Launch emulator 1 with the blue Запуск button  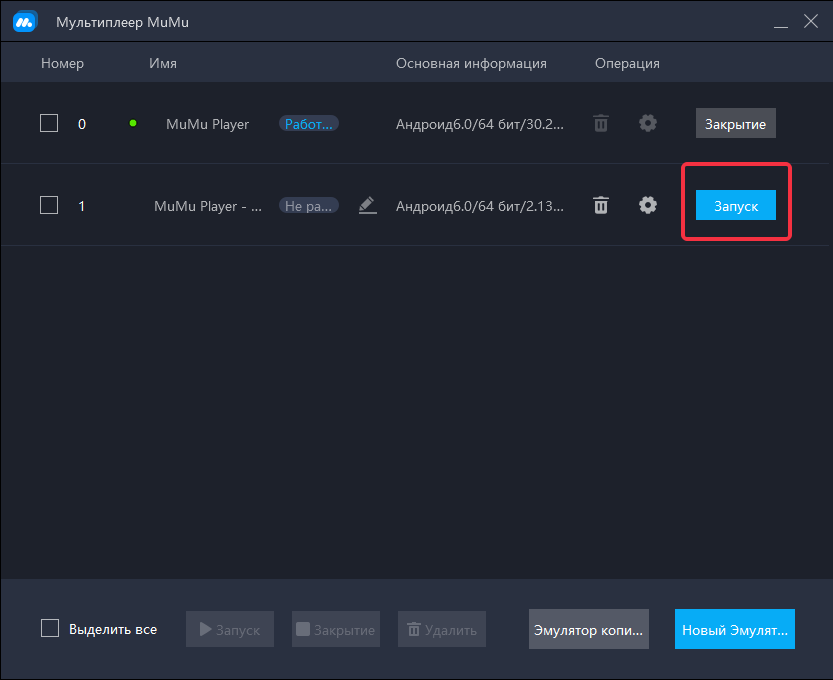[x=736, y=205]
